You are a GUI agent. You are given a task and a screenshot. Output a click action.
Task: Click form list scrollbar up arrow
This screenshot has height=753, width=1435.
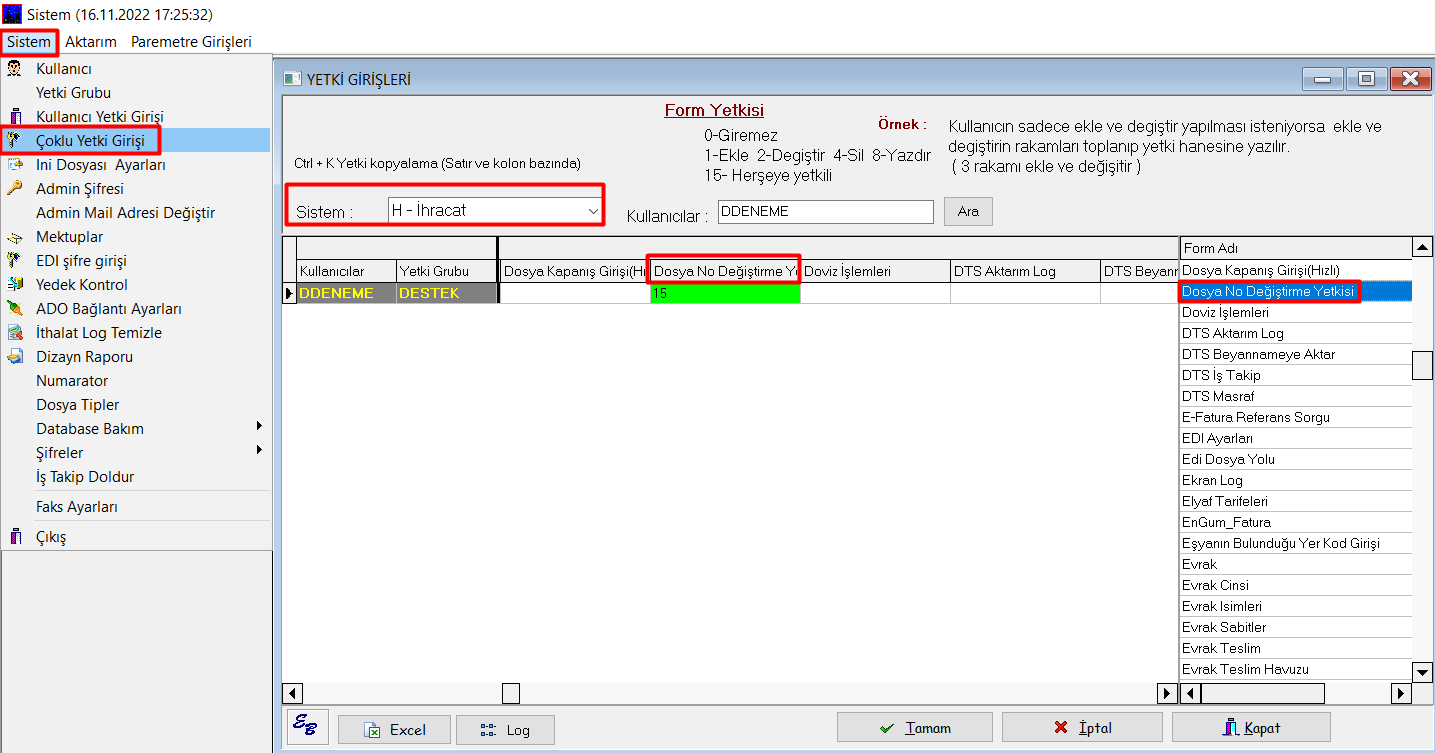click(x=1422, y=247)
